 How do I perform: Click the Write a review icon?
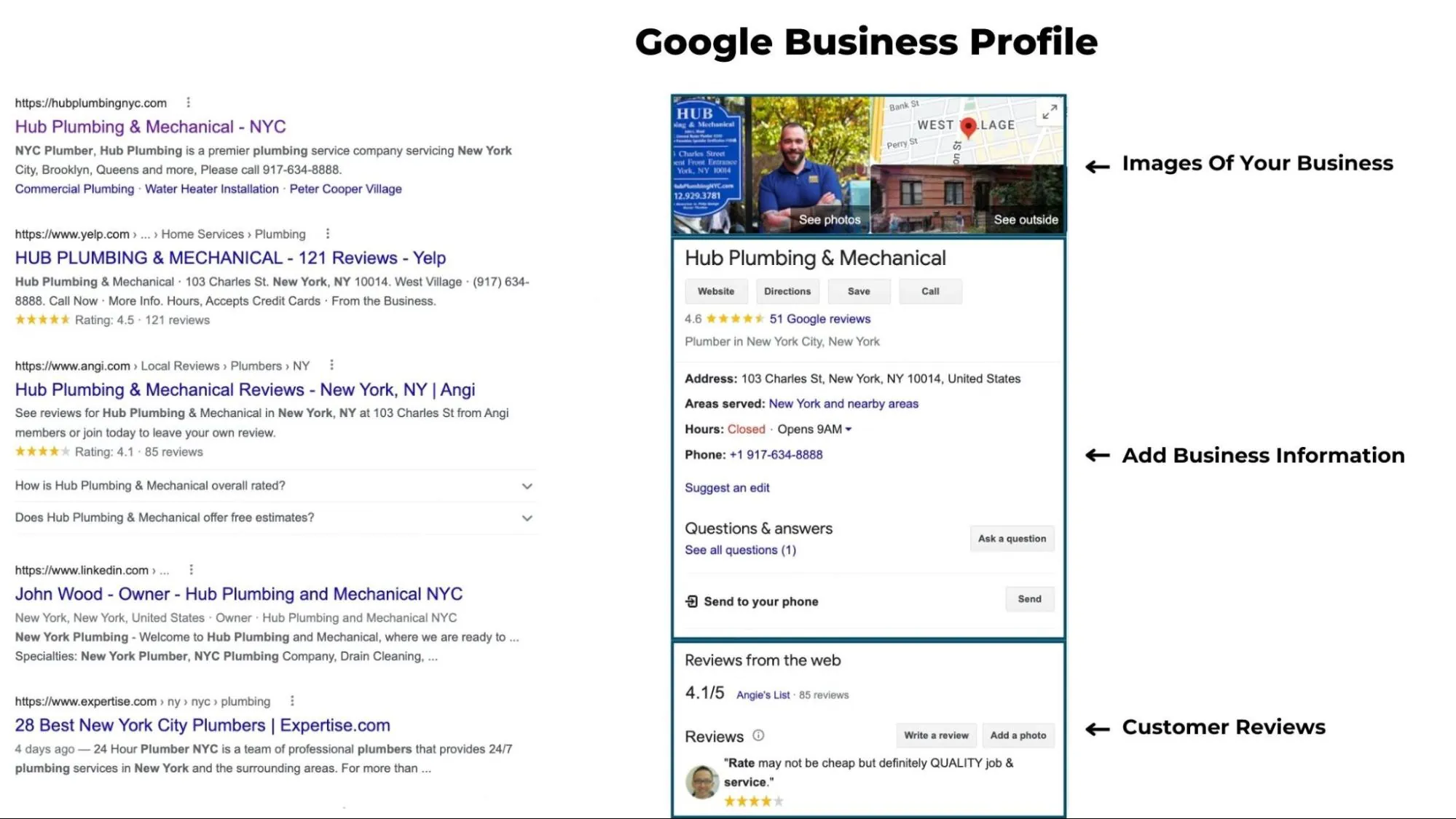coord(935,735)
